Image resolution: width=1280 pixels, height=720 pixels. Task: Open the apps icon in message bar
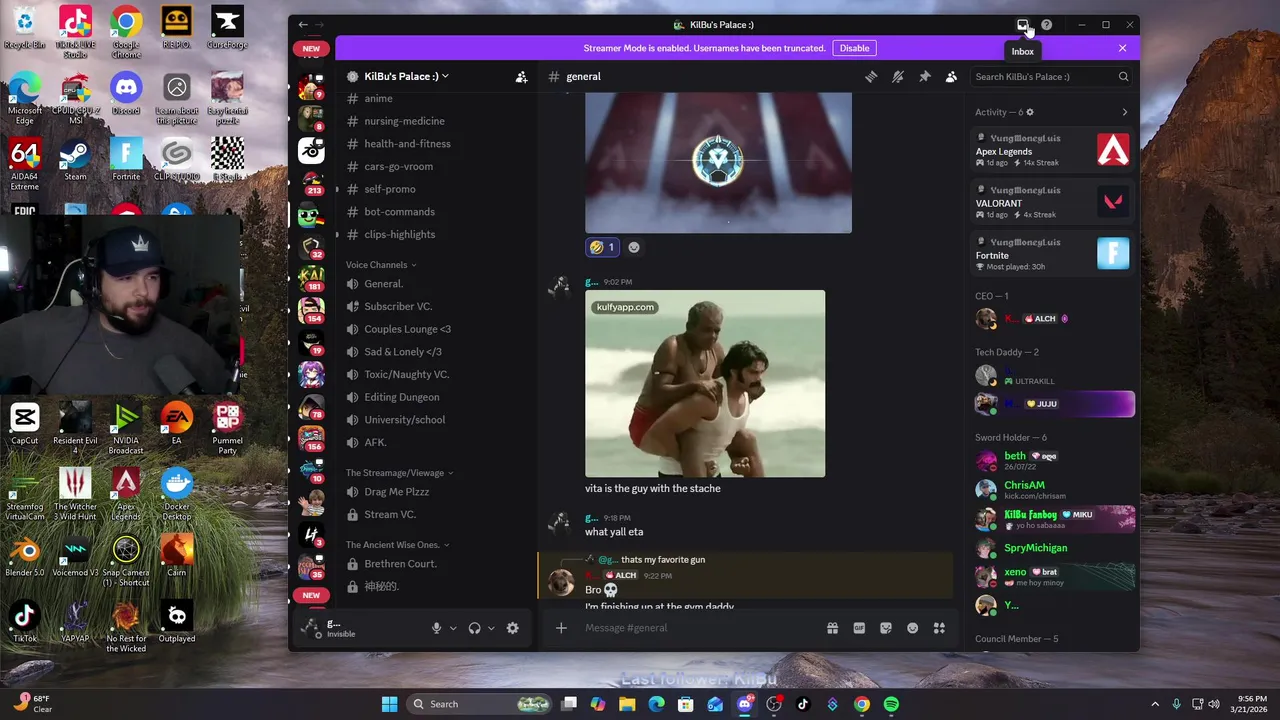click(939, 628)
